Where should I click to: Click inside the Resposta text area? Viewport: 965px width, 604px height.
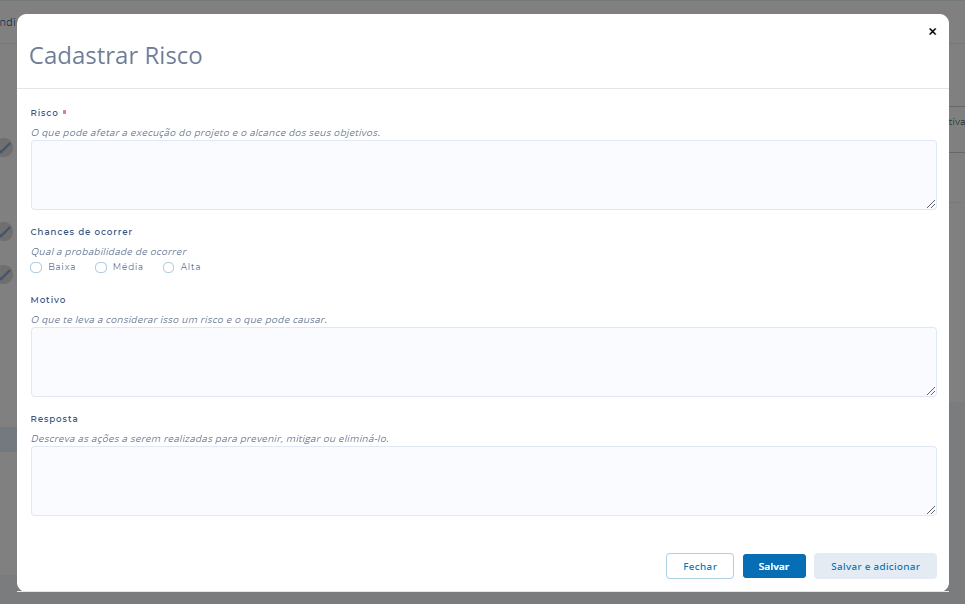483,481
